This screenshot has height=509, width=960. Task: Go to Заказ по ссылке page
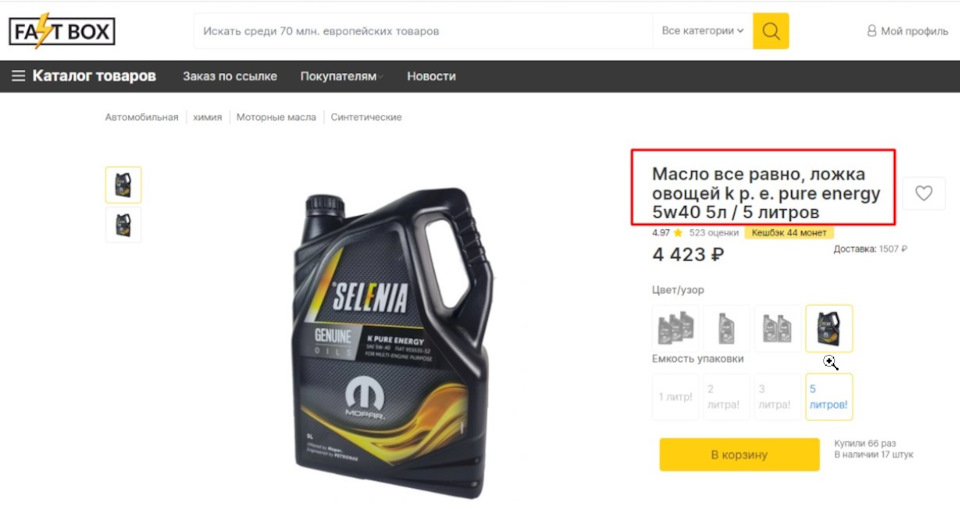230,77
